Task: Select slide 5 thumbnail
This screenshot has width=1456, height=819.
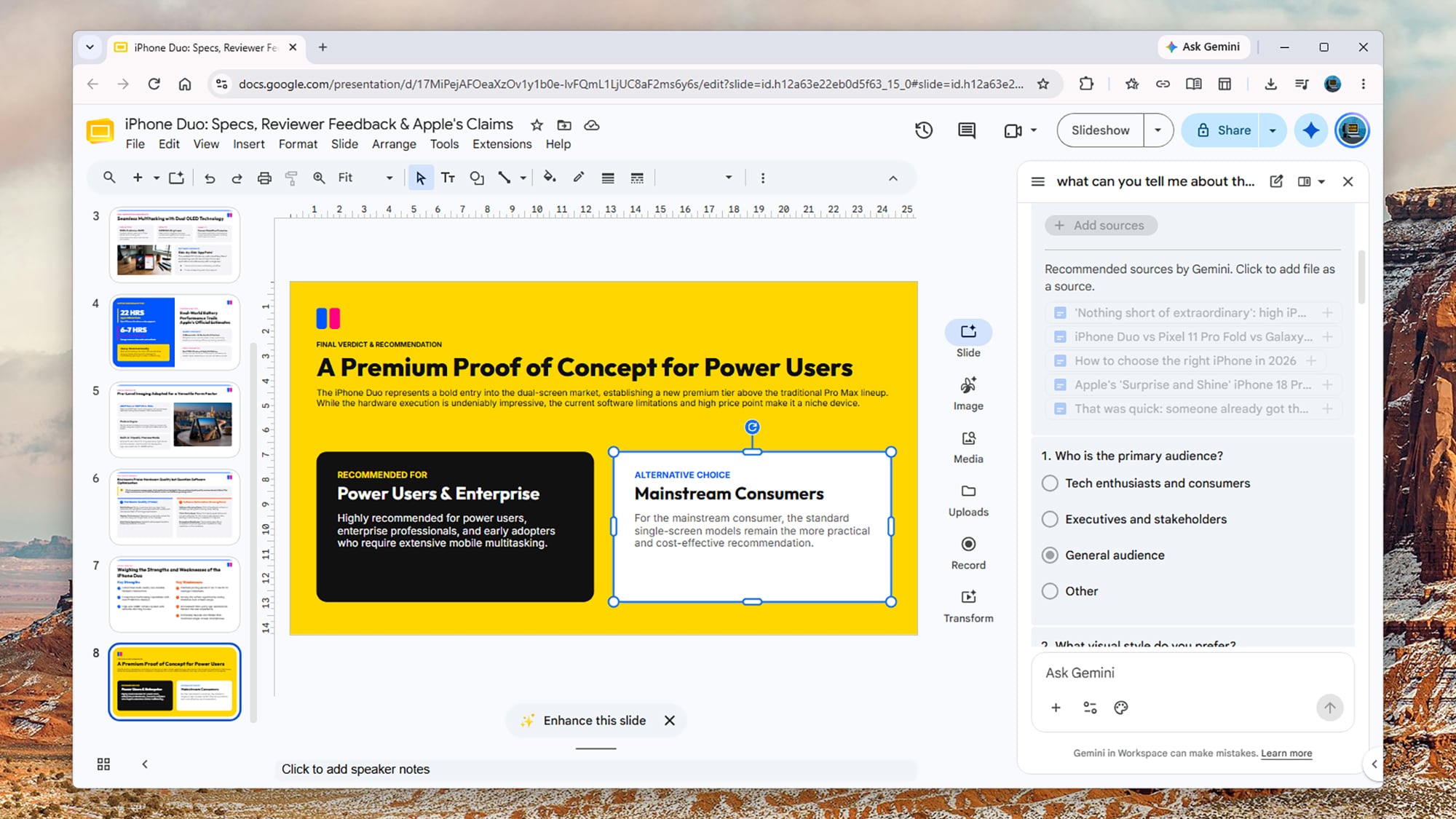Action: pos(174,420)
